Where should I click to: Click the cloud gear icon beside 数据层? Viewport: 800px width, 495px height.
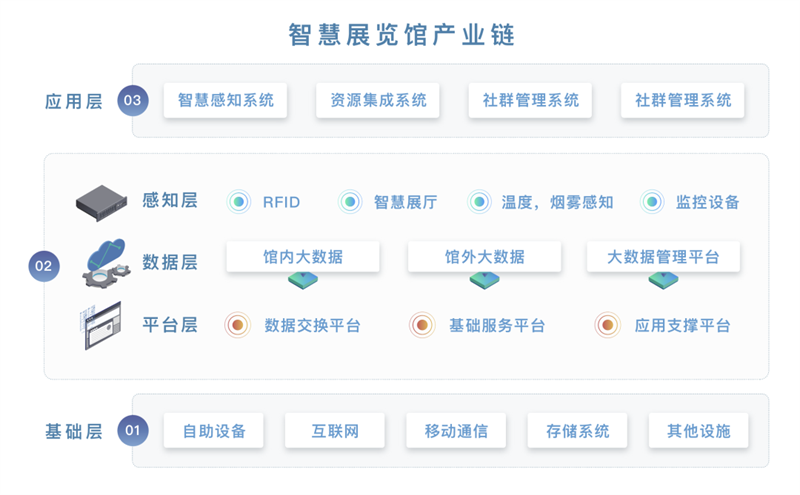(x=102, y=262)
